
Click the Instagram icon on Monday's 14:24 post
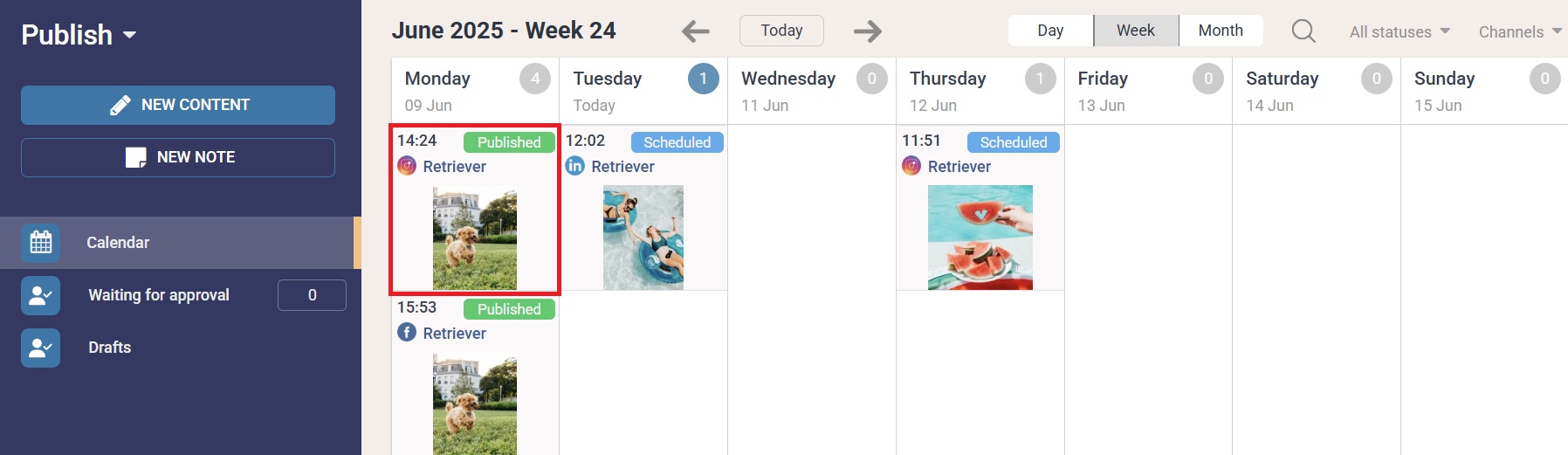coord(407,166)
